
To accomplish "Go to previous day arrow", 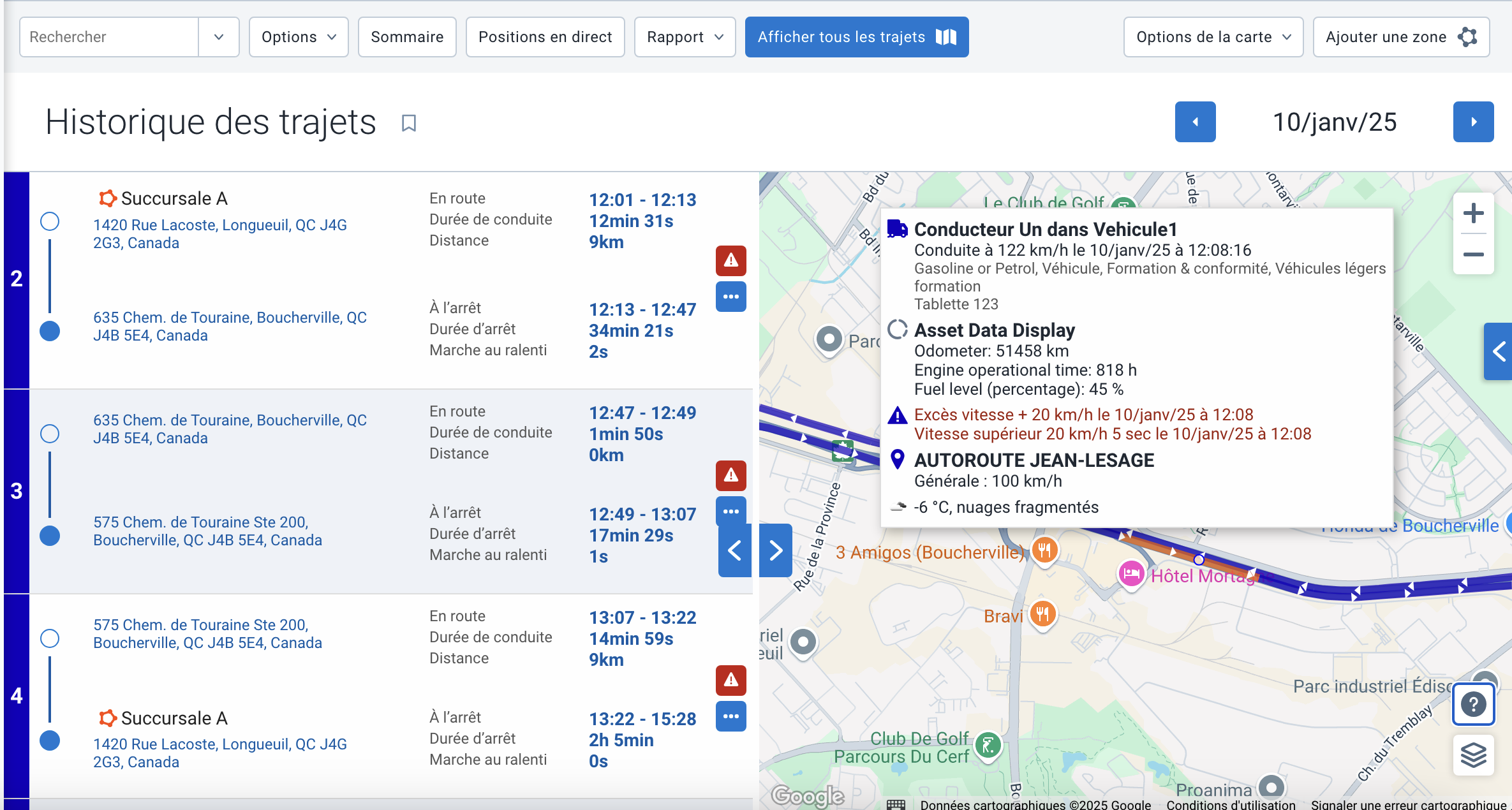I will click(x=1196, y=122).
